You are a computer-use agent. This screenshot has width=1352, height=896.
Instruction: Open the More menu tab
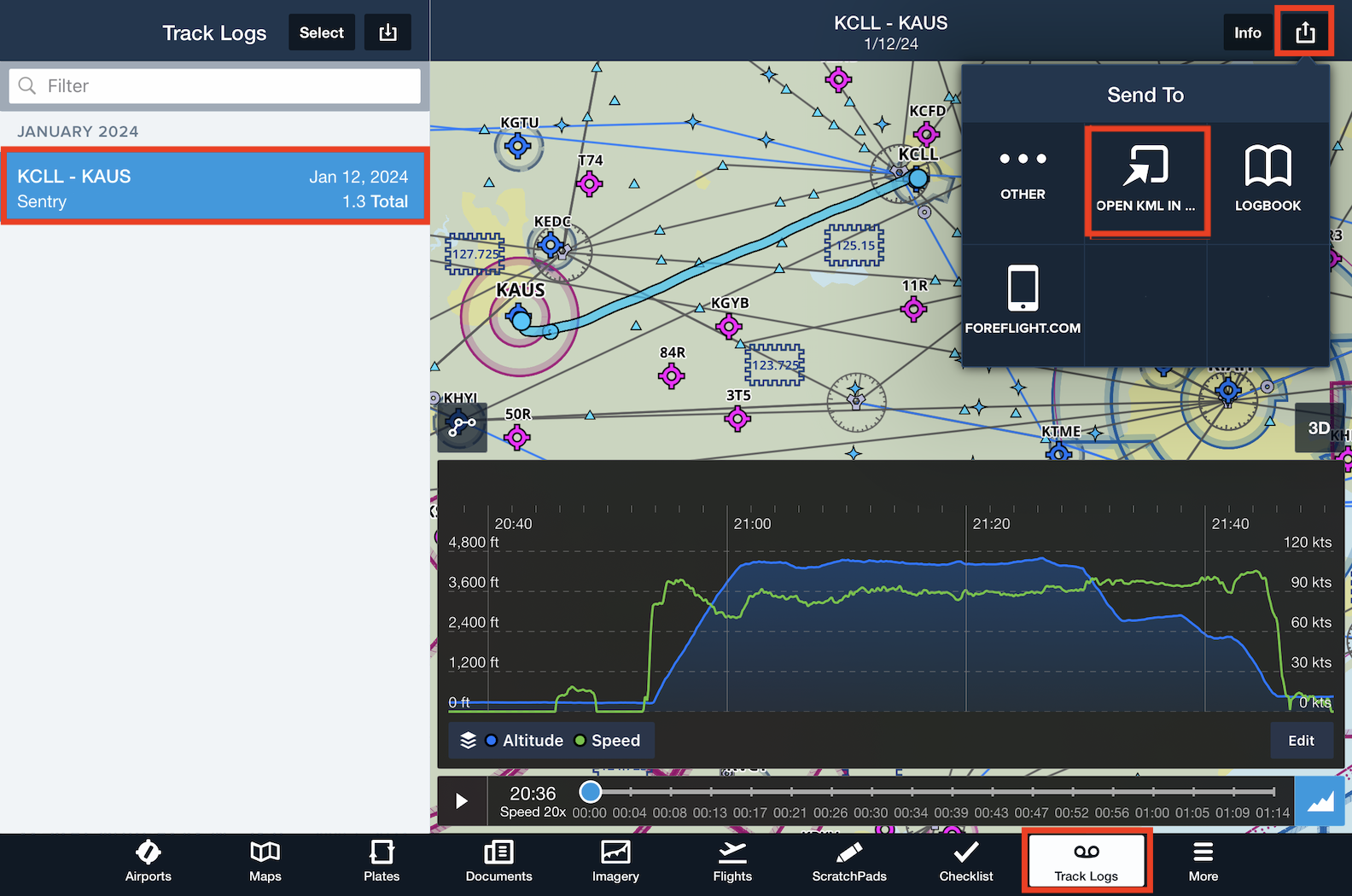tap(1203, 862)
